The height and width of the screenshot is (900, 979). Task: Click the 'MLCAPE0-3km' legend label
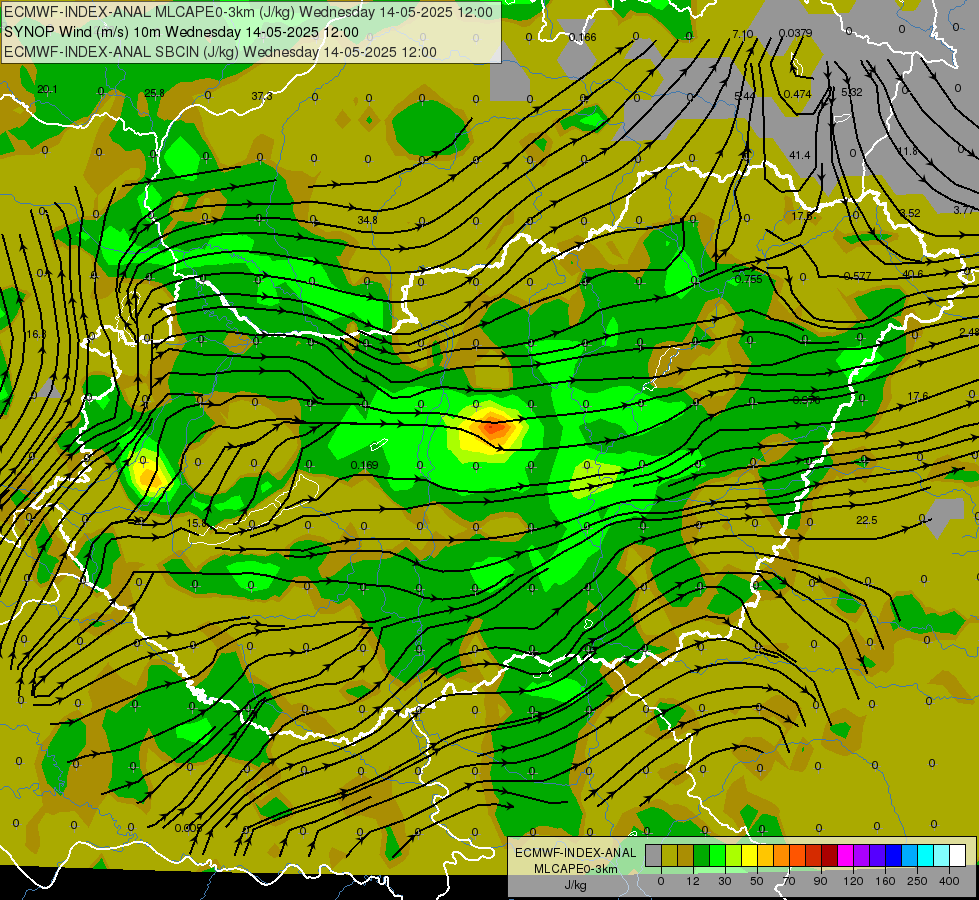pos(576,869)
